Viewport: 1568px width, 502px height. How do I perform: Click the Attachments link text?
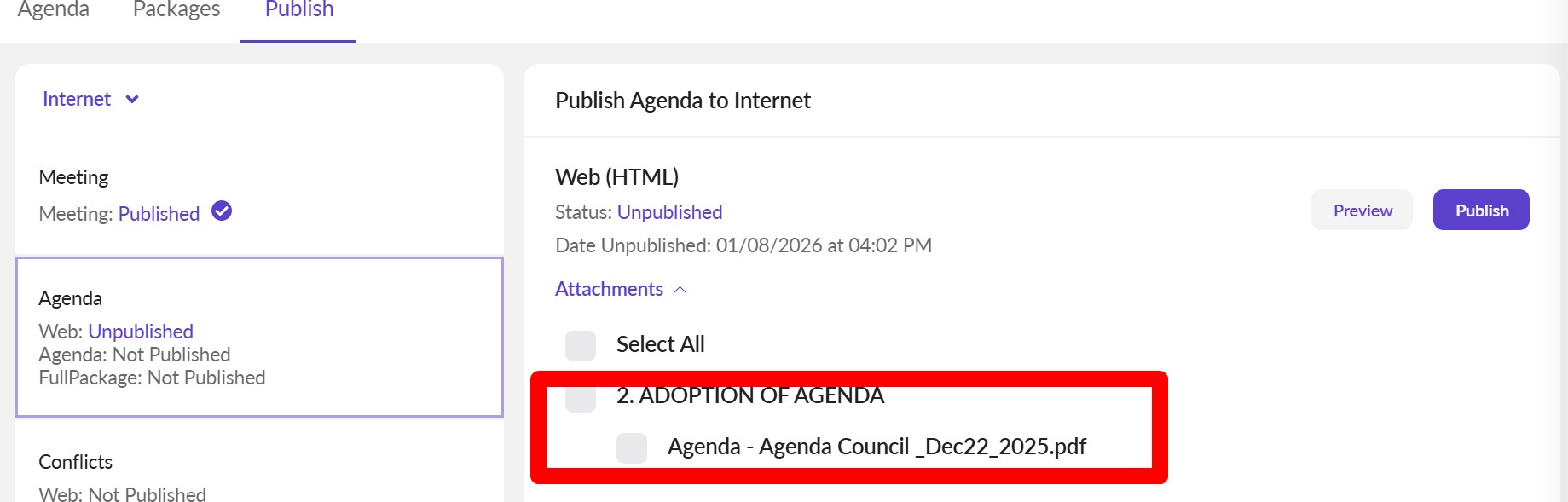tap(609, 290)
